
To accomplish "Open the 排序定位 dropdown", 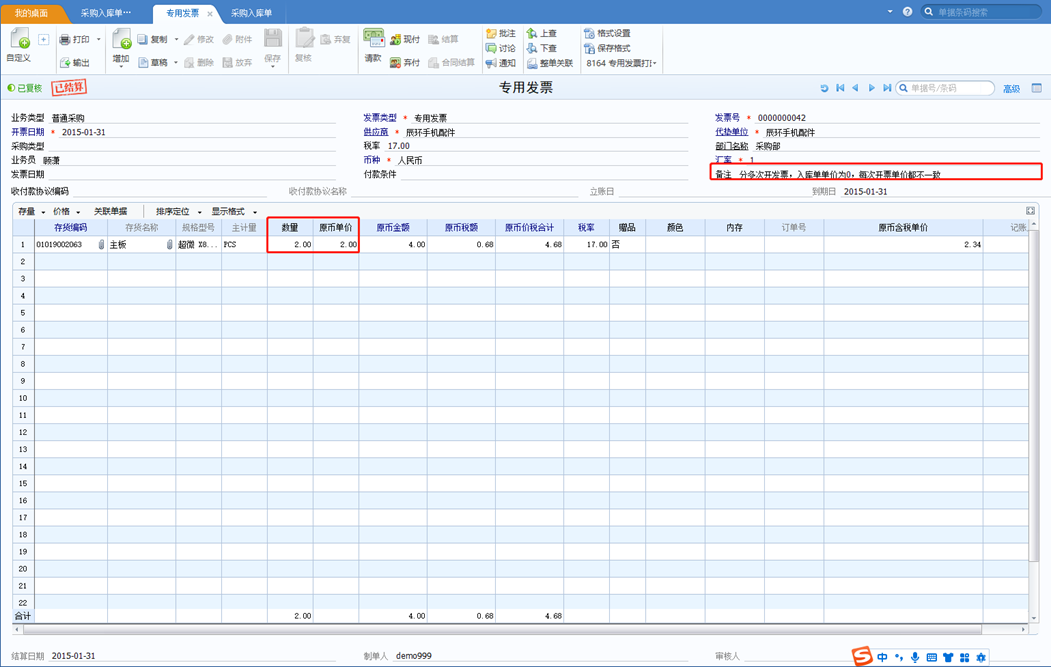I will (178, 211).
